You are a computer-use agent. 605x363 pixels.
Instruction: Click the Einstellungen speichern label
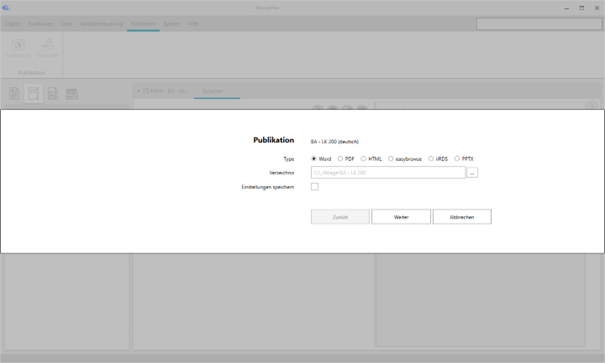(268, 187)
